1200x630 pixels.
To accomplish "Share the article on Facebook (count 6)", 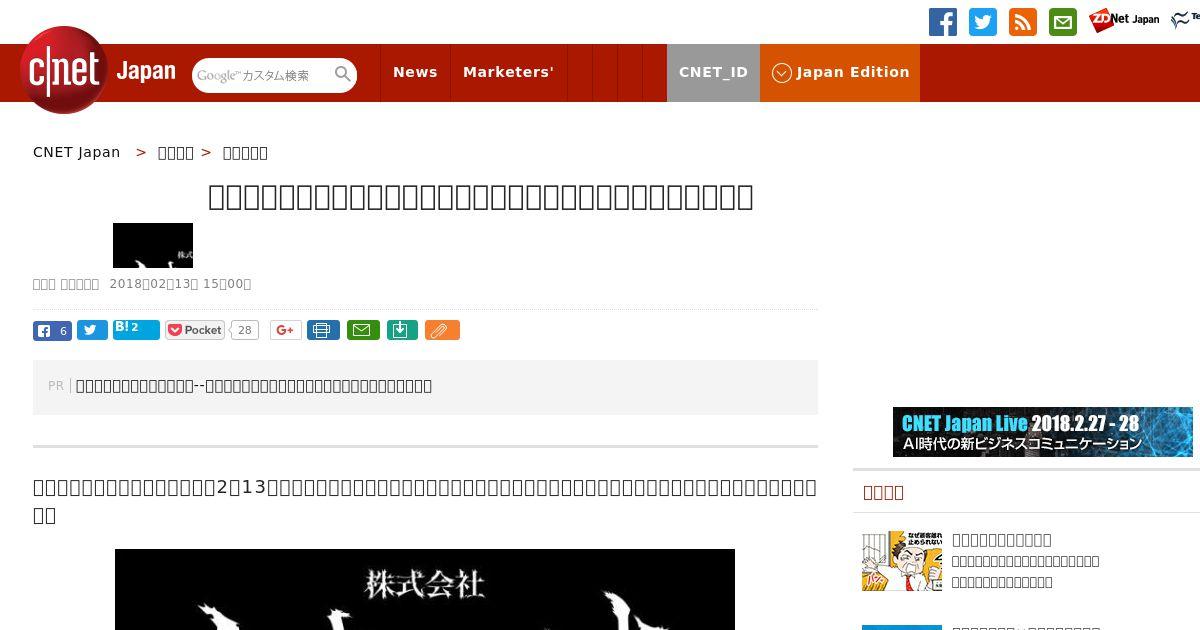I will pos(52,331).
